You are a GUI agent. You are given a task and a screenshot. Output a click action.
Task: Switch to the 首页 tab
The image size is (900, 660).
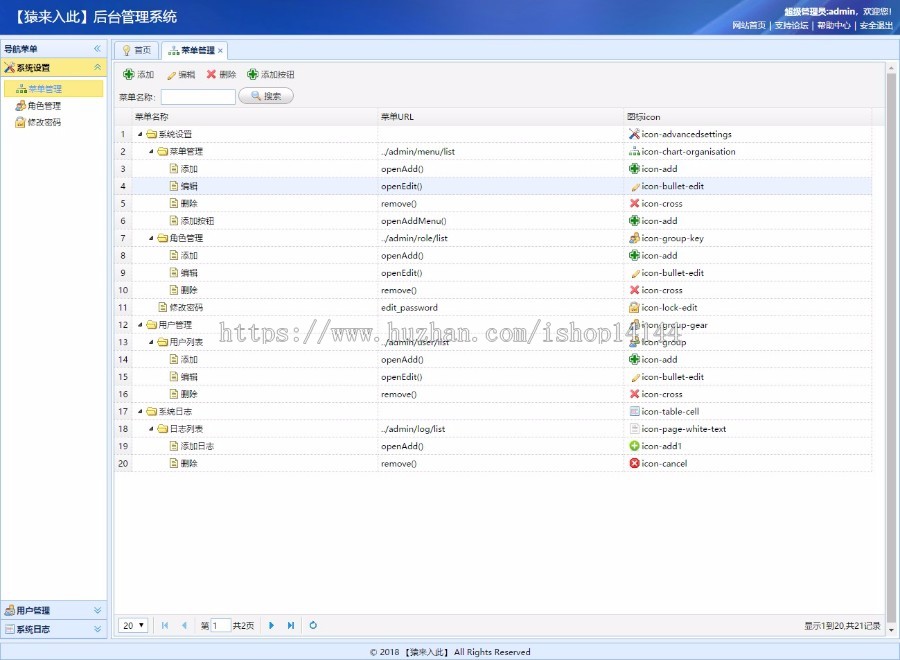[x=138, y=49]
